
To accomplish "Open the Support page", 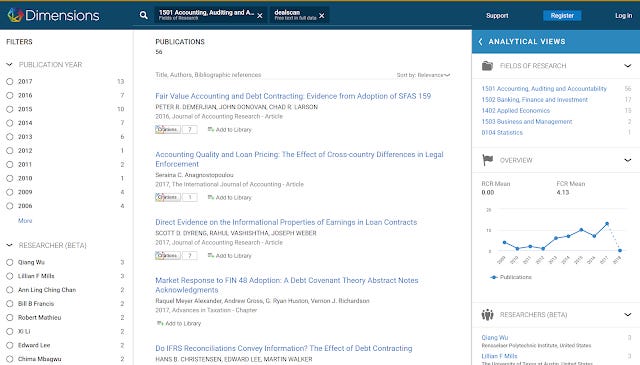I will [x=497, y=16].
